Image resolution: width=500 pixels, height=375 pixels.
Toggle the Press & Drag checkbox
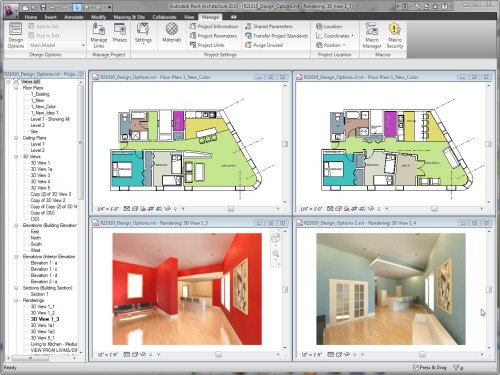pos(416,367)
